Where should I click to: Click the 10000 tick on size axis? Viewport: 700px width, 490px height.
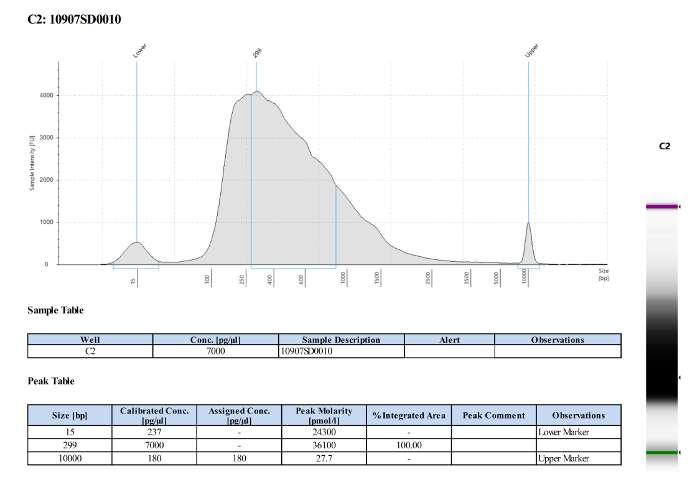[525, 277]
